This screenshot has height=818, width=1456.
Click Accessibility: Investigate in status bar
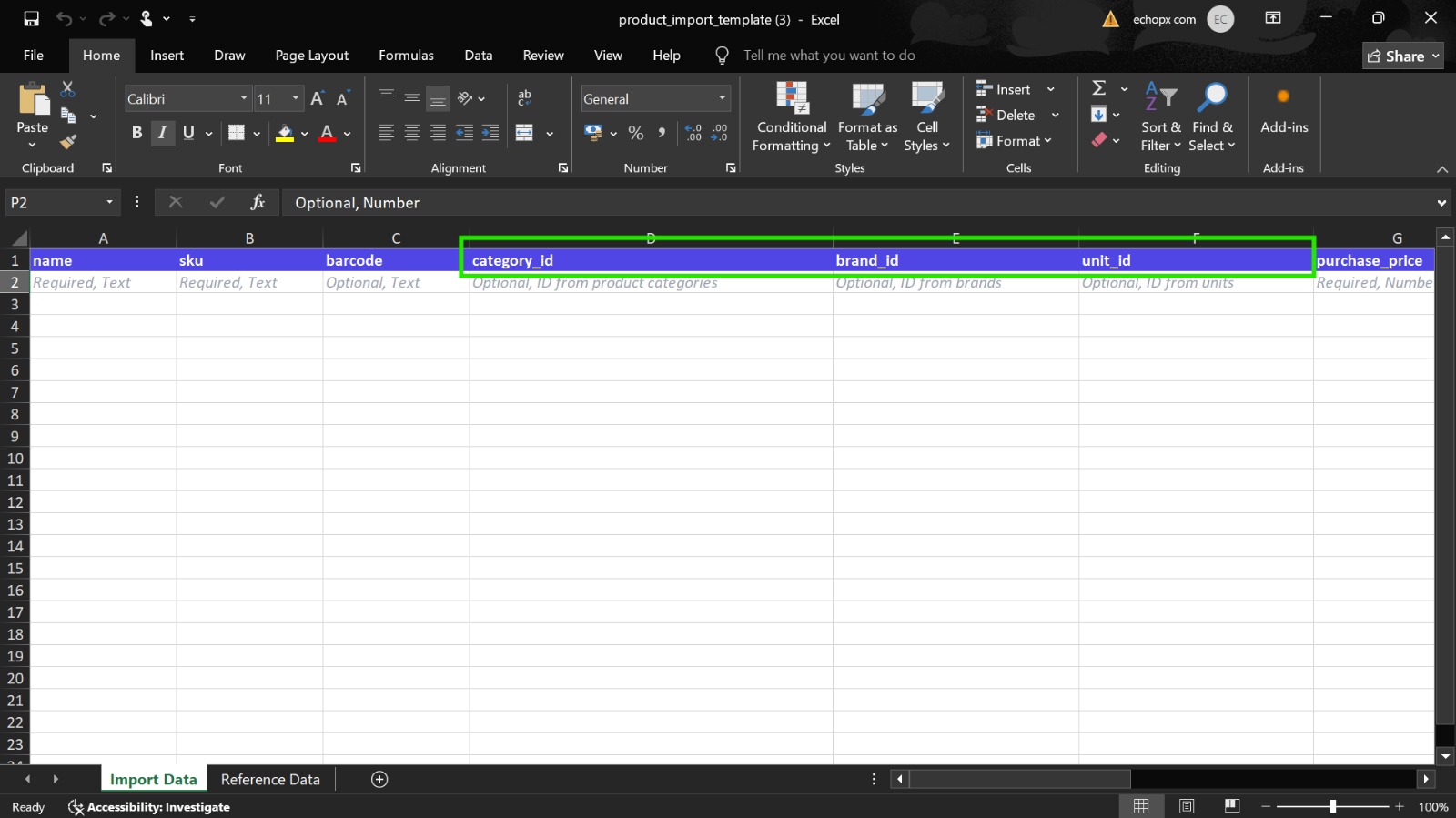(149, 807)
